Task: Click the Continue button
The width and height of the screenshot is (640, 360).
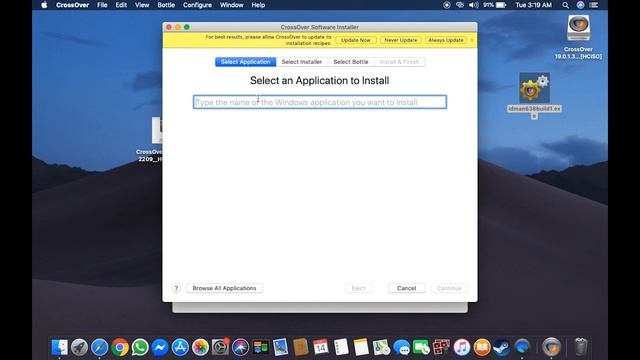Action: click(449, 288)
